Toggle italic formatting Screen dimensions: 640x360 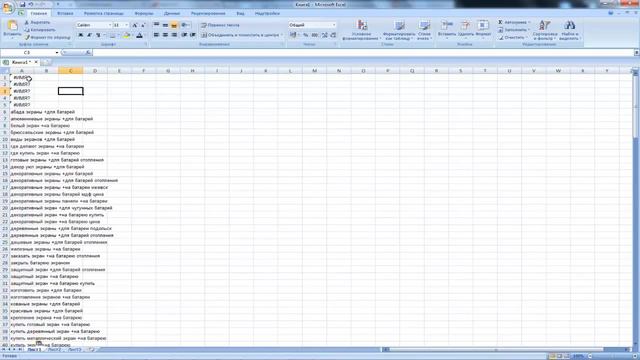(x=89, y=36)
